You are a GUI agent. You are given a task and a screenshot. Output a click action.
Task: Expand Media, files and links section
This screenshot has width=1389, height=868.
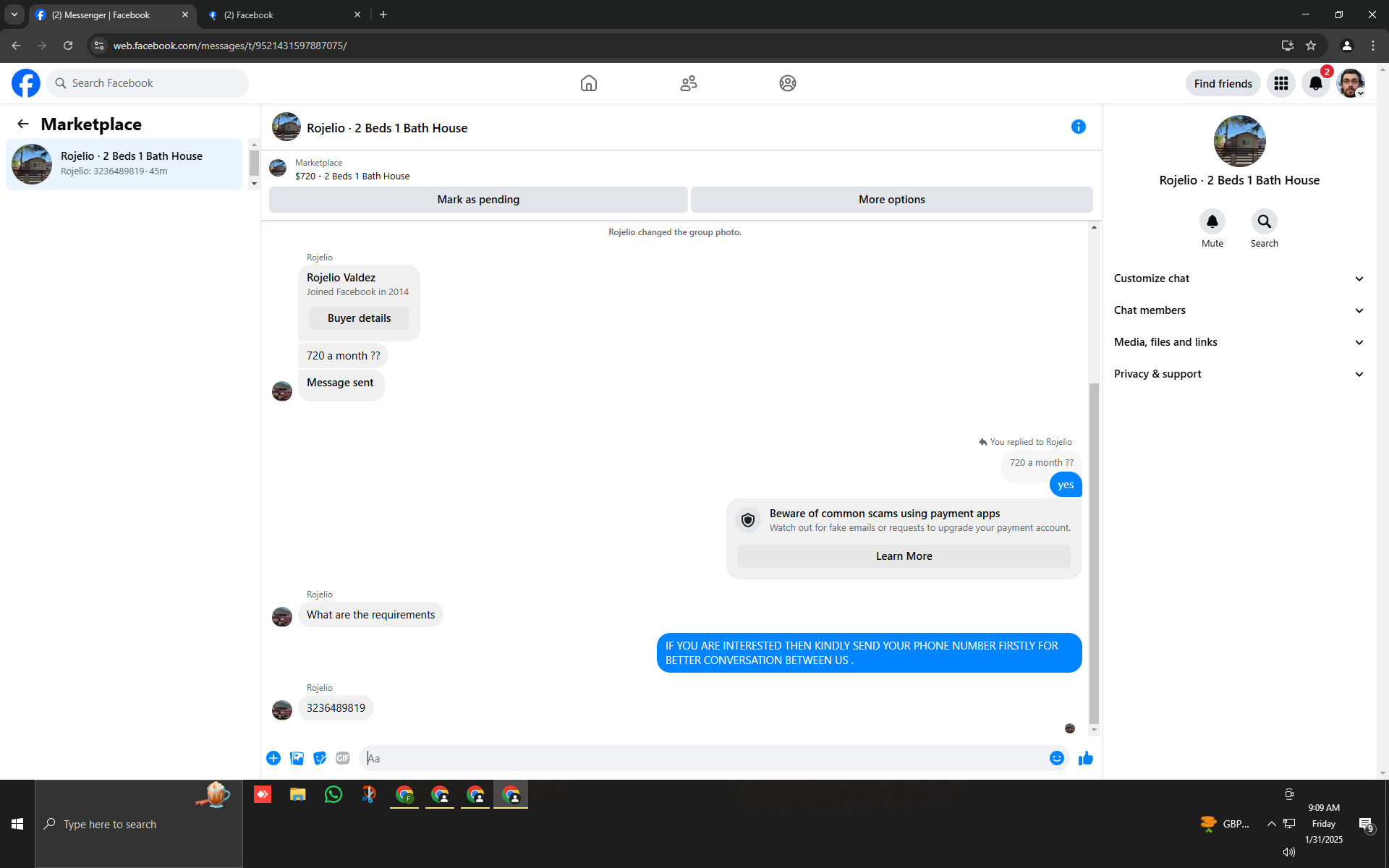point(1239,342)
